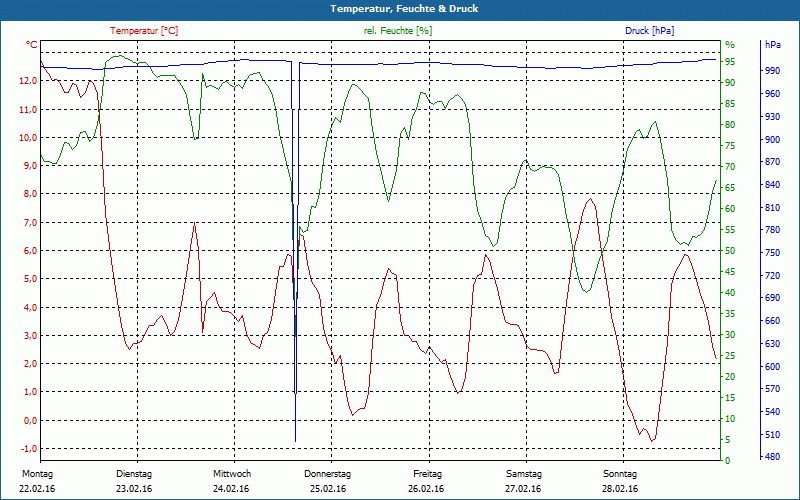Click the 7,0 temperature axis value
Image resolution: width=800 pixels, height=500 pixels.
point(30,222)
